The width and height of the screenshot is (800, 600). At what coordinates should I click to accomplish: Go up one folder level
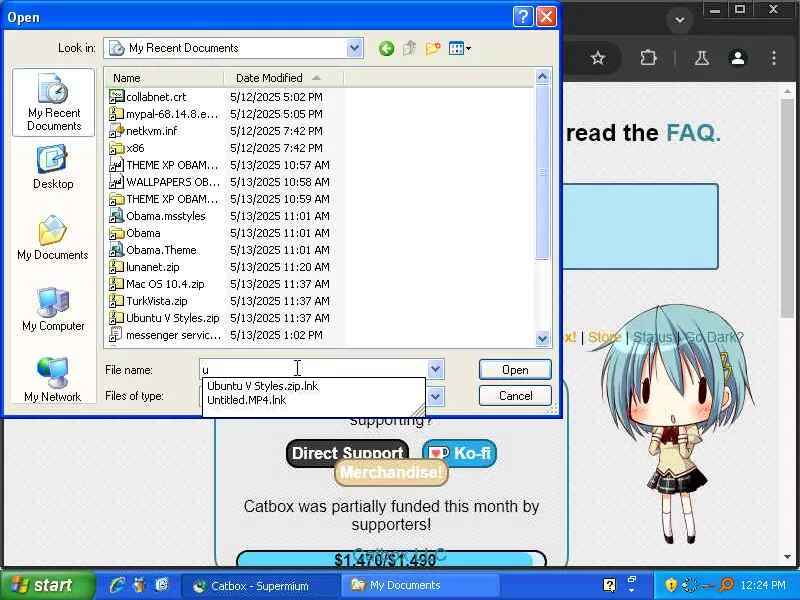[x=409, y=48]
